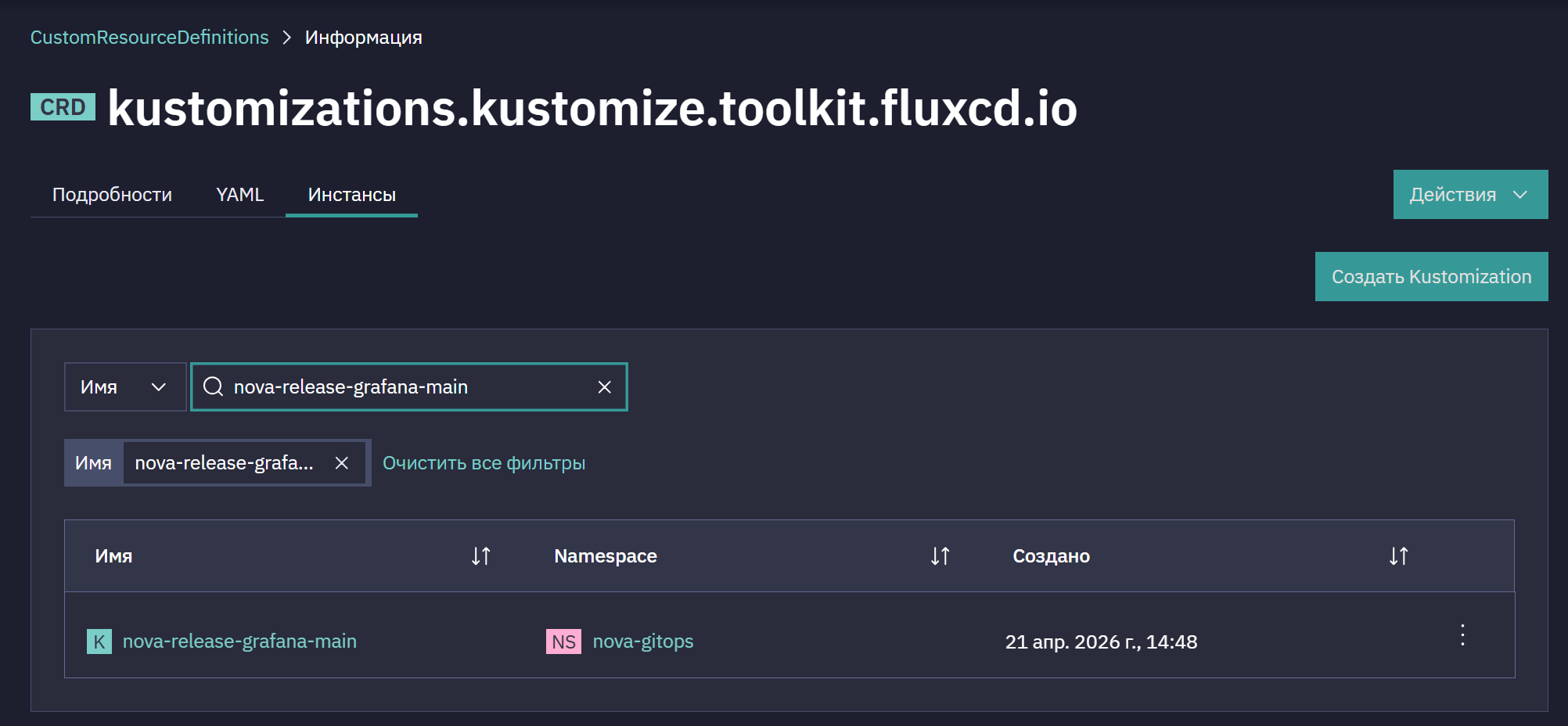Screen dimensions: 1568x726
Task: Click the Namespace column header
Action: 606,556
